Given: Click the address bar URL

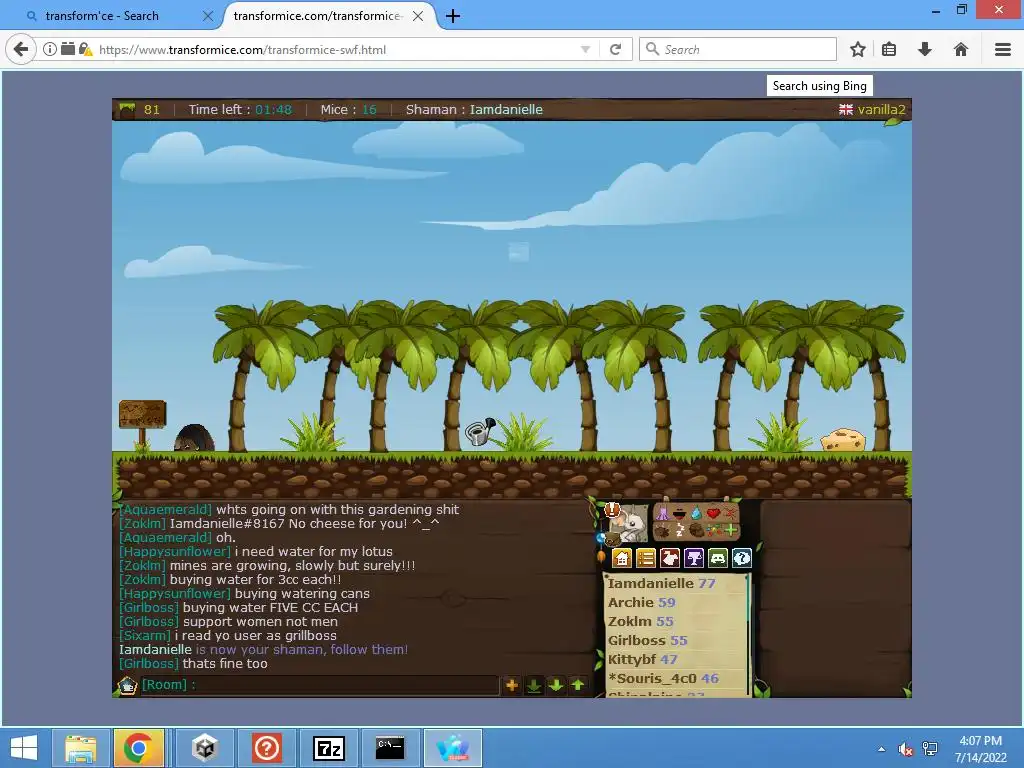Looking at the screenshot, I should pyautogui.click(x=242, y=50).
